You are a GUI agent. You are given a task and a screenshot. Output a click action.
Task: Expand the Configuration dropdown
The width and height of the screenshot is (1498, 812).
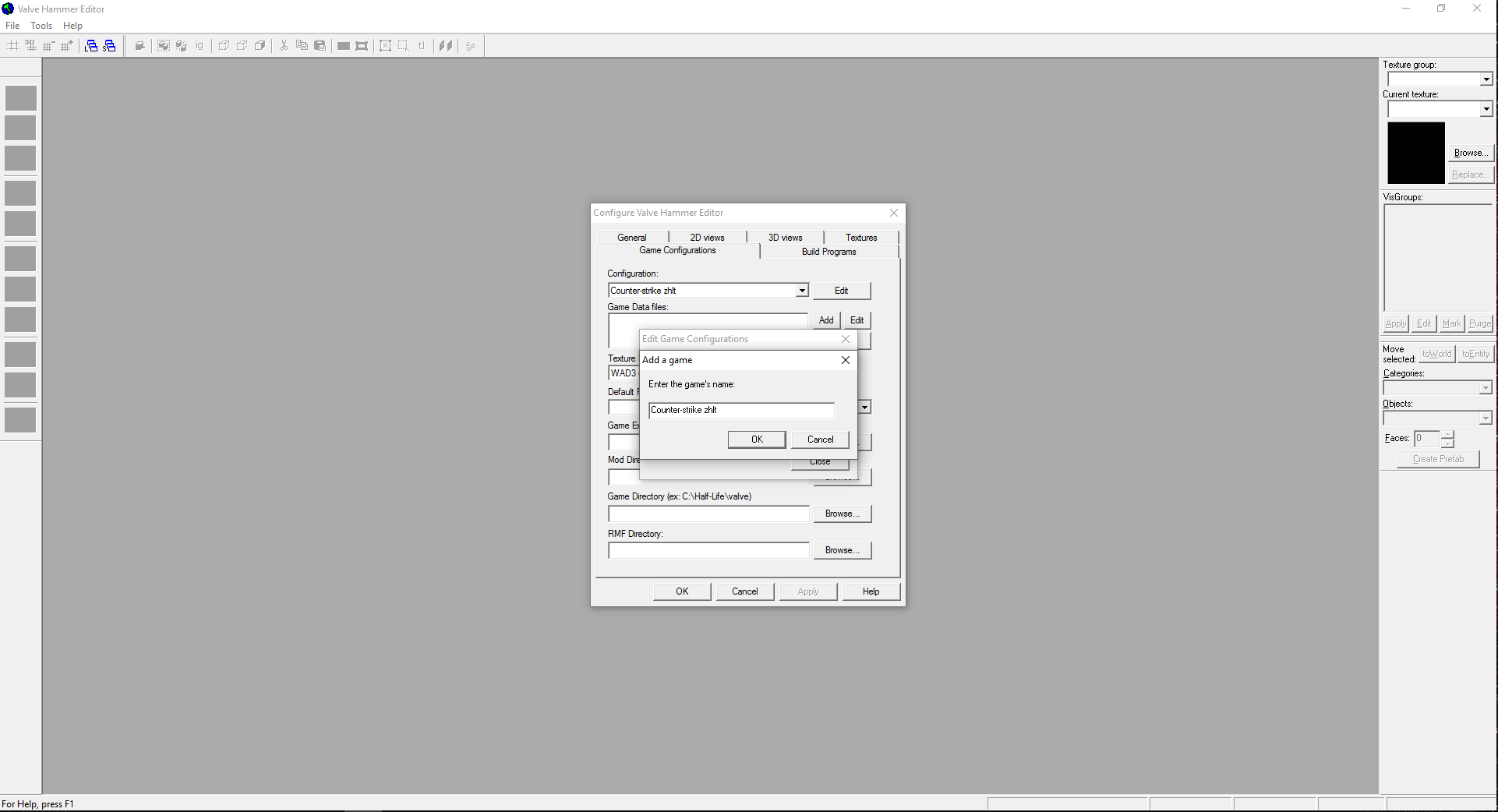(802, 291)
